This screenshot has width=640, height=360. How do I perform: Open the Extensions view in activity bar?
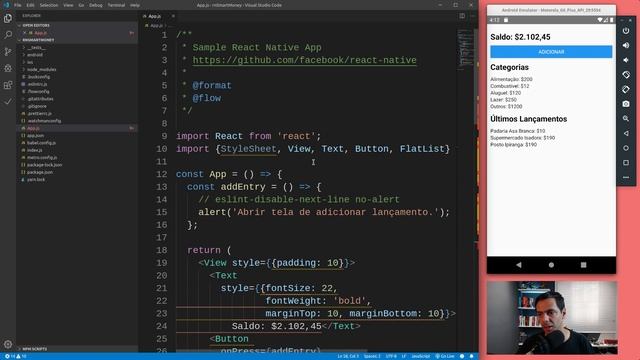click(x=8, y=85)
